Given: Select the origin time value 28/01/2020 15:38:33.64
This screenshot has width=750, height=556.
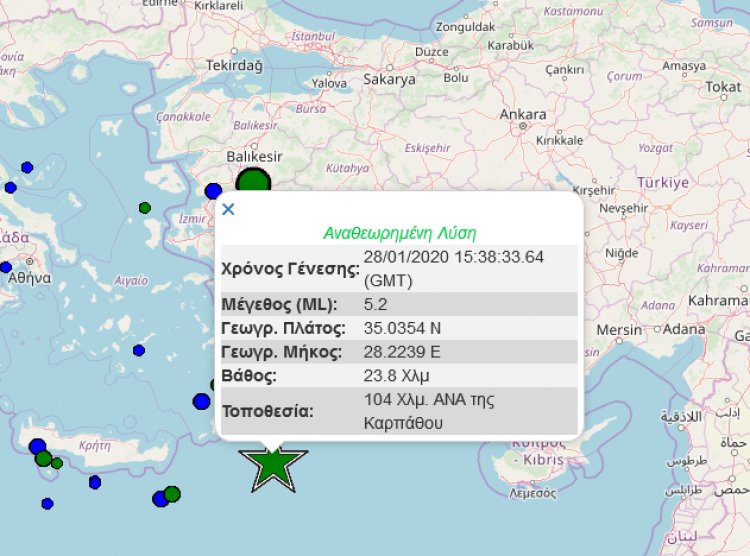Looking at the screenshot, I should pyautogui.click(x=453, y=257).
